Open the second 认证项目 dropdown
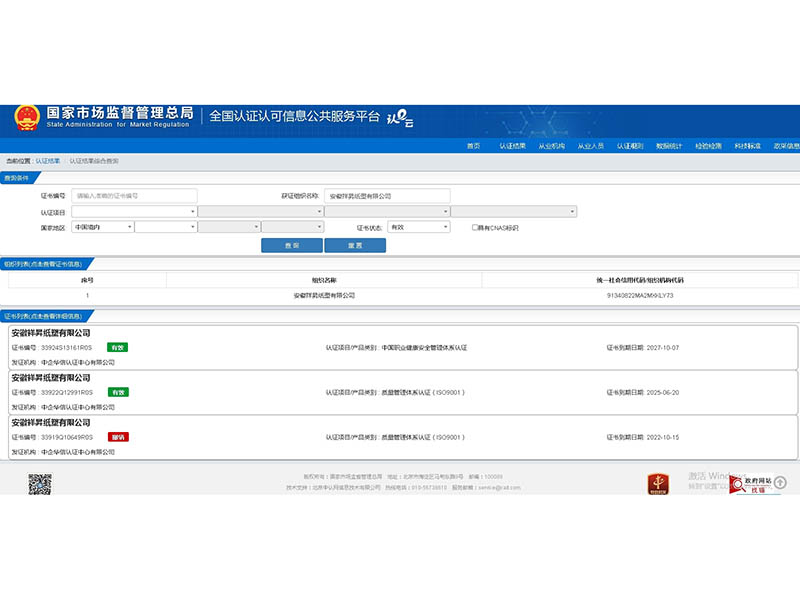 pos(261,211)
